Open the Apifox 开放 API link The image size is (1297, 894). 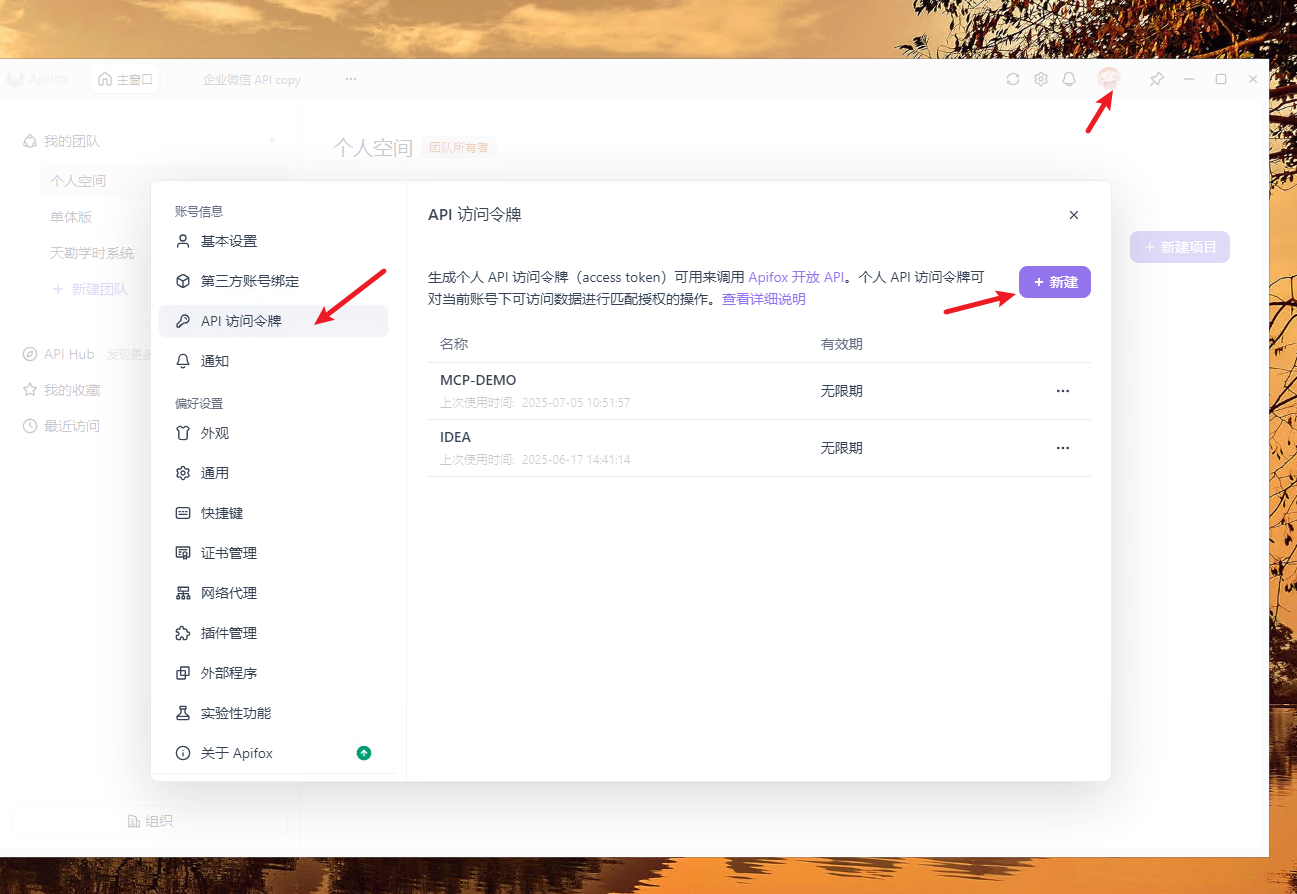tap(796, 277)
